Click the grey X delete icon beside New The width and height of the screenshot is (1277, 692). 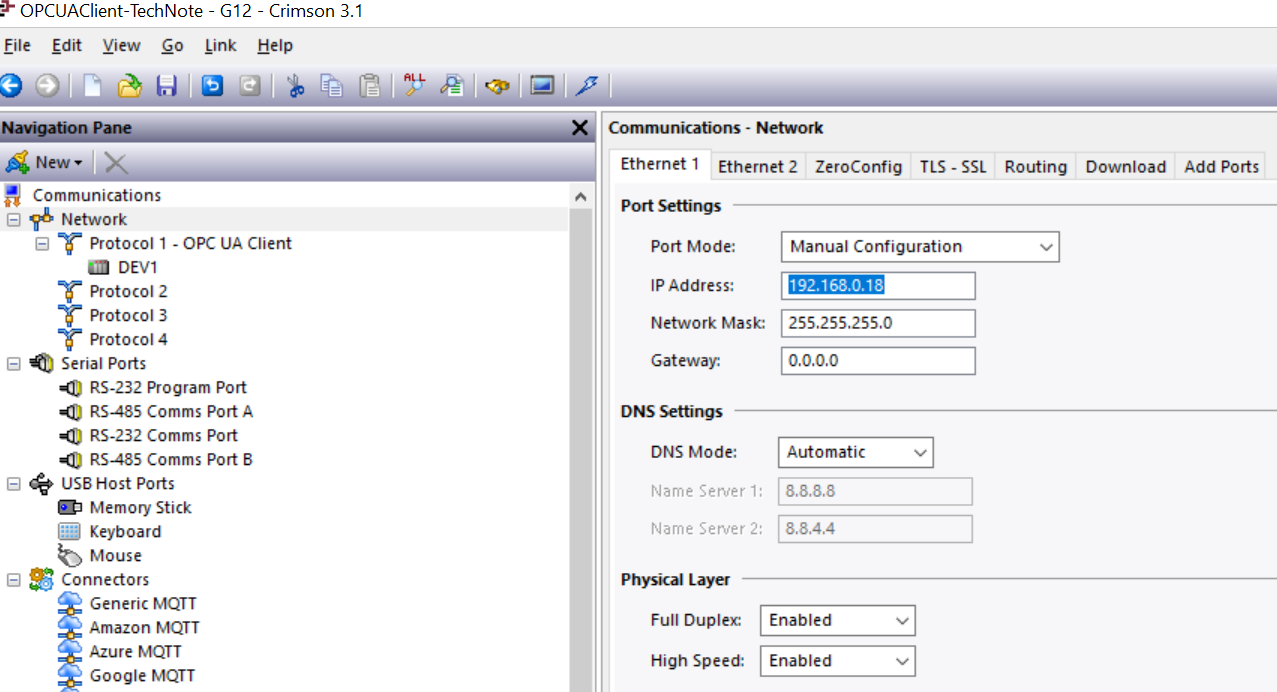pos(116,163)
